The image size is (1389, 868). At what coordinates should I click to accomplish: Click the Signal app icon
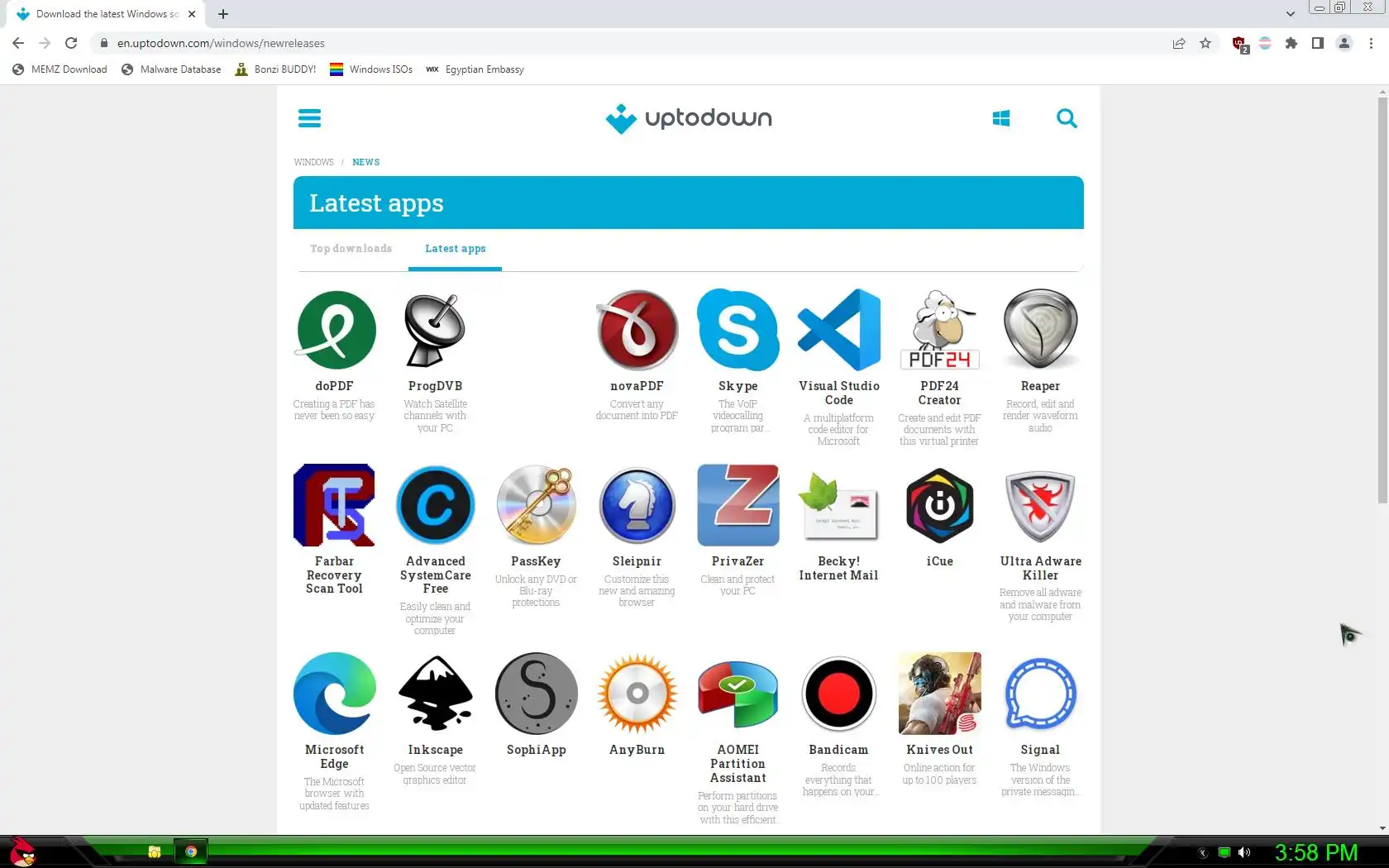1041,694
